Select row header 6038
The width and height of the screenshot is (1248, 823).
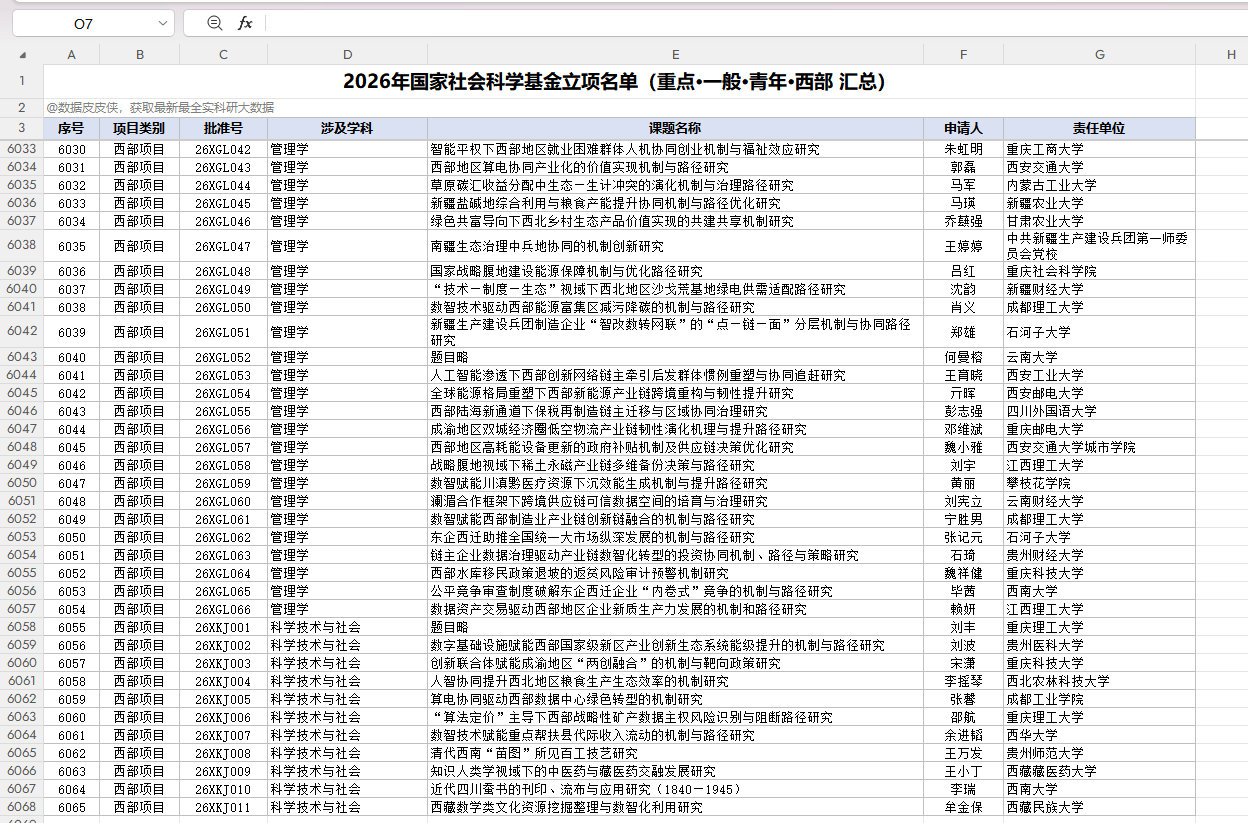(22, 245)
